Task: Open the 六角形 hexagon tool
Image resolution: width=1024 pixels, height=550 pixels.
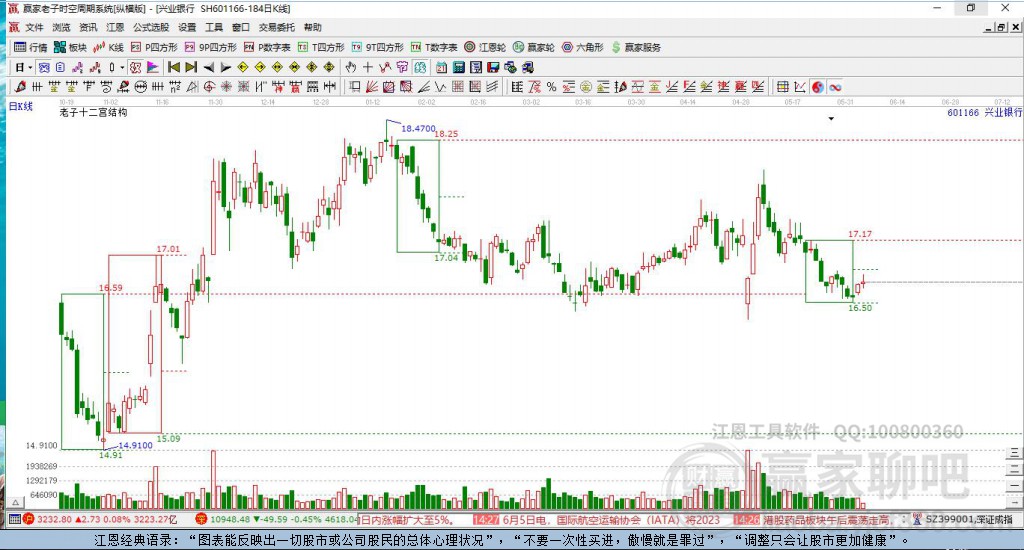Action: click(583, 47)
